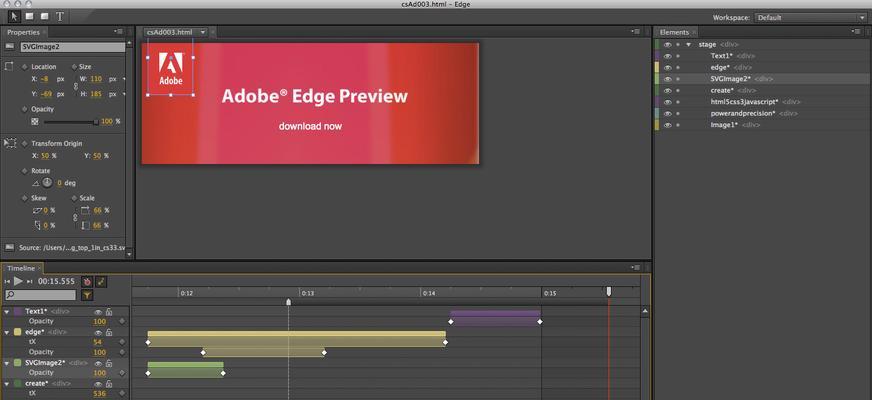Play the timeline animation
872x400 pixels.
[x=18, y=282]
